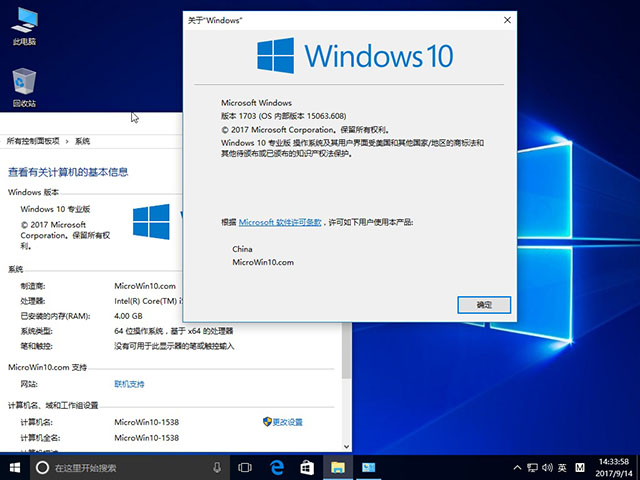Click the Cortana circle icon in search box
The width and height of the screenshot is (640, 480).
42,467
